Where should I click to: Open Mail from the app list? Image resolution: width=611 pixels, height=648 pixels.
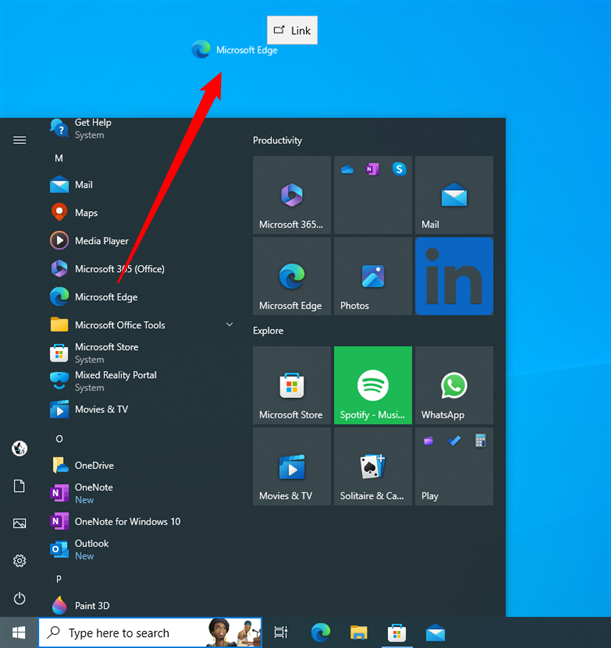click(x=141, y=185)
